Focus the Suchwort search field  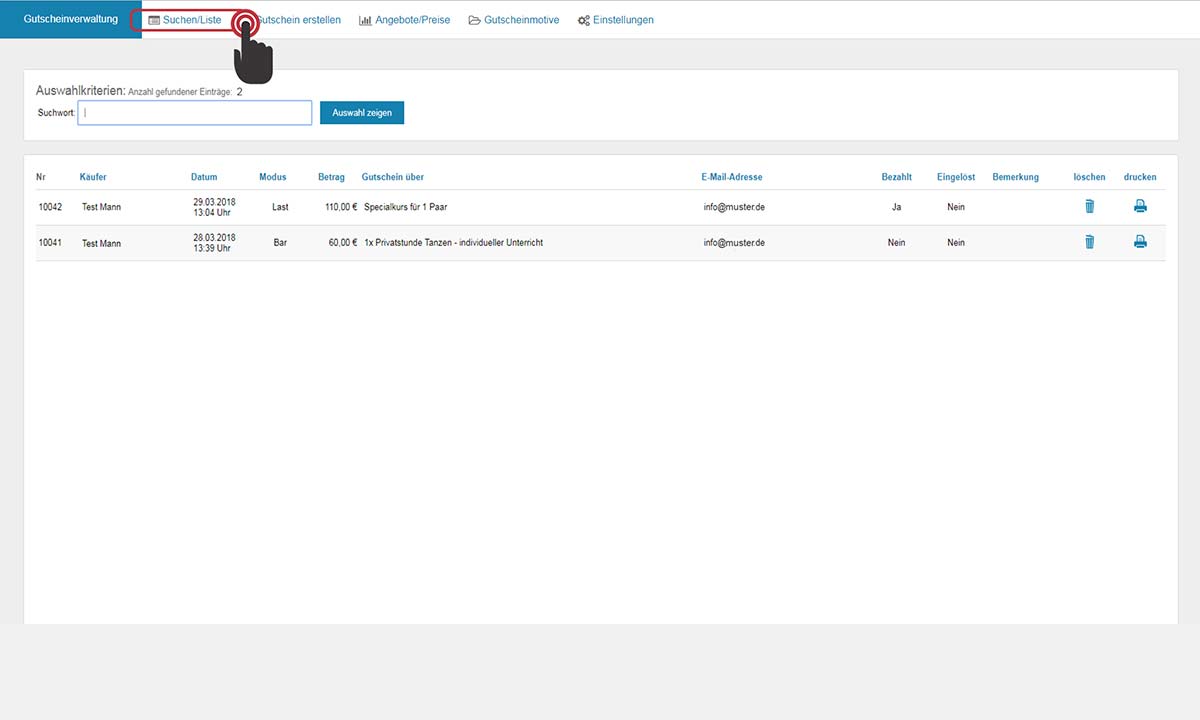pyautogui.click(x=195, y=113)
